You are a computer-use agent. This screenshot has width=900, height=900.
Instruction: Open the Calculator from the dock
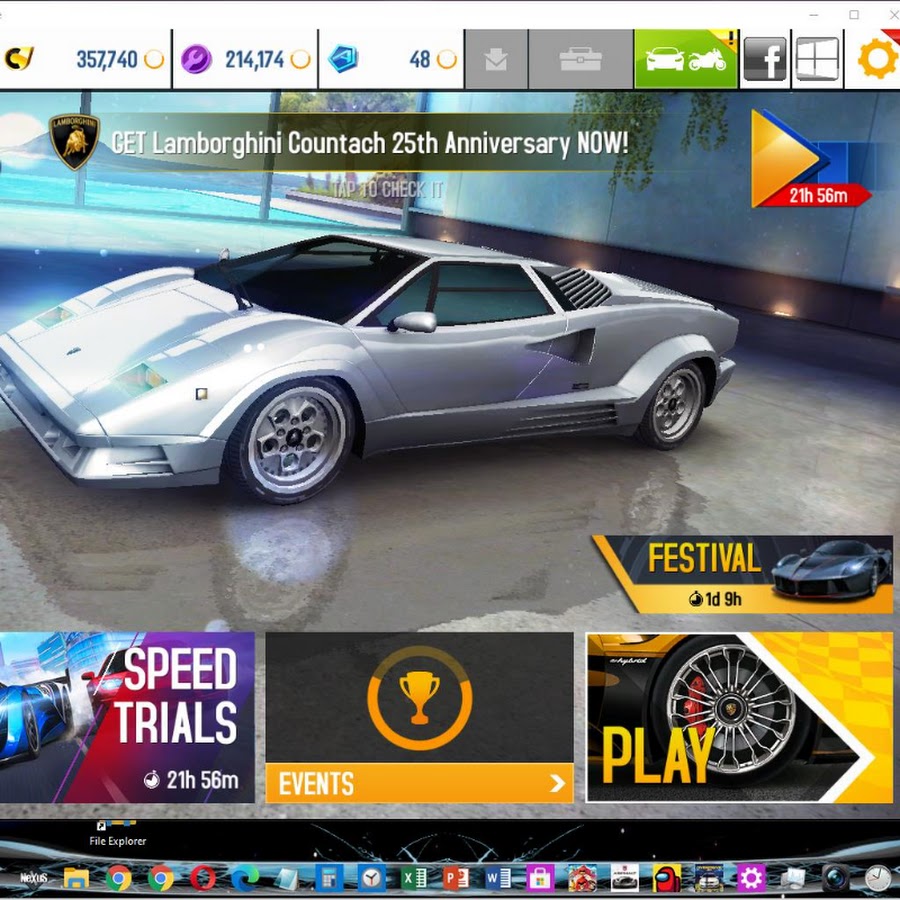(329, 879)
